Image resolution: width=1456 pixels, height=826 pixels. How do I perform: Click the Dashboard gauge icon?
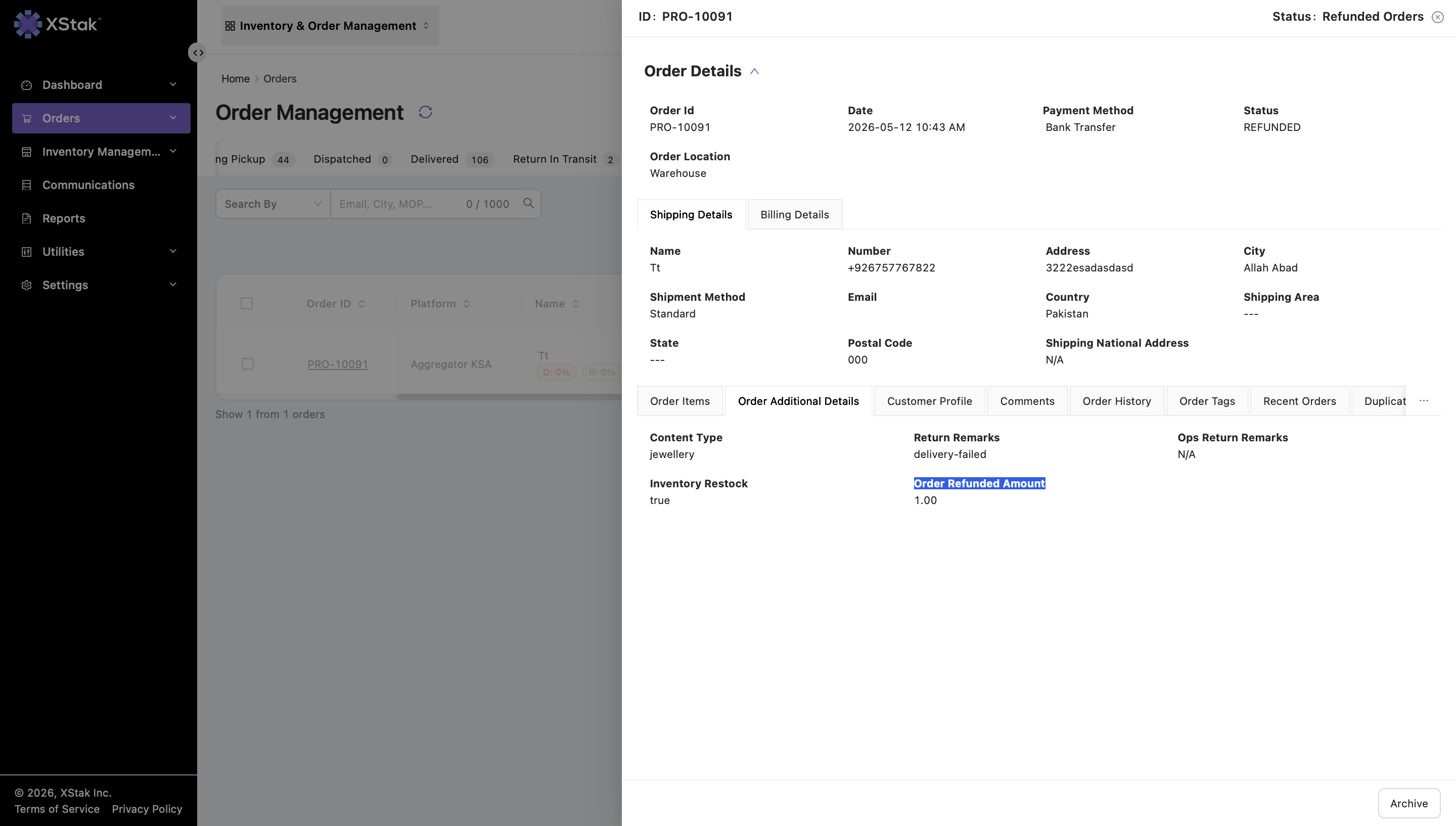(26, 85)
